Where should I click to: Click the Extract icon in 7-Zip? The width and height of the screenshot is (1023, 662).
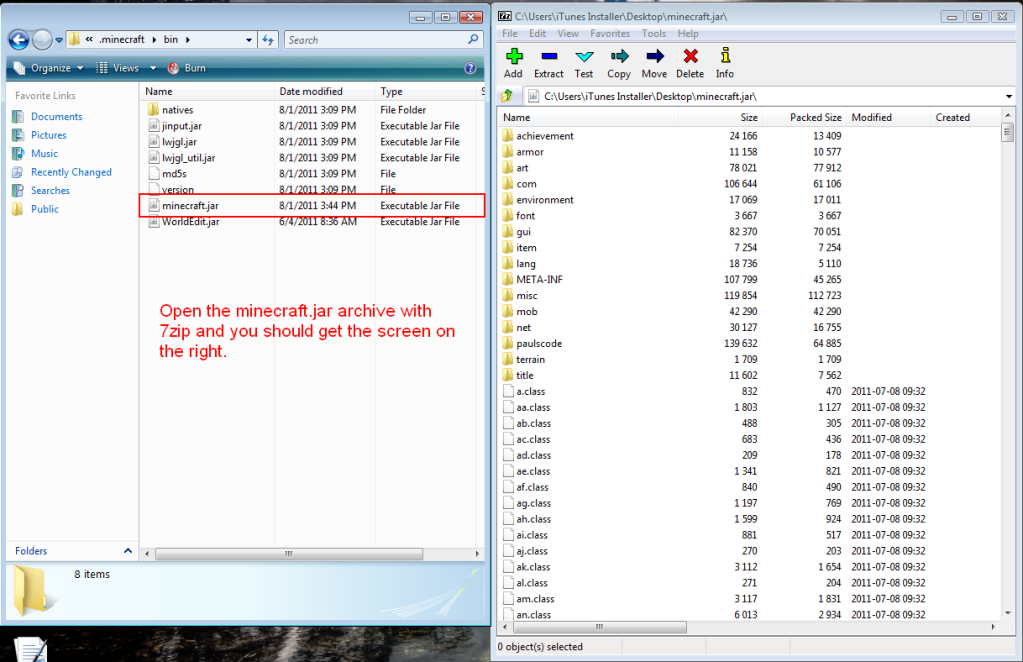[x=549, y=63]
